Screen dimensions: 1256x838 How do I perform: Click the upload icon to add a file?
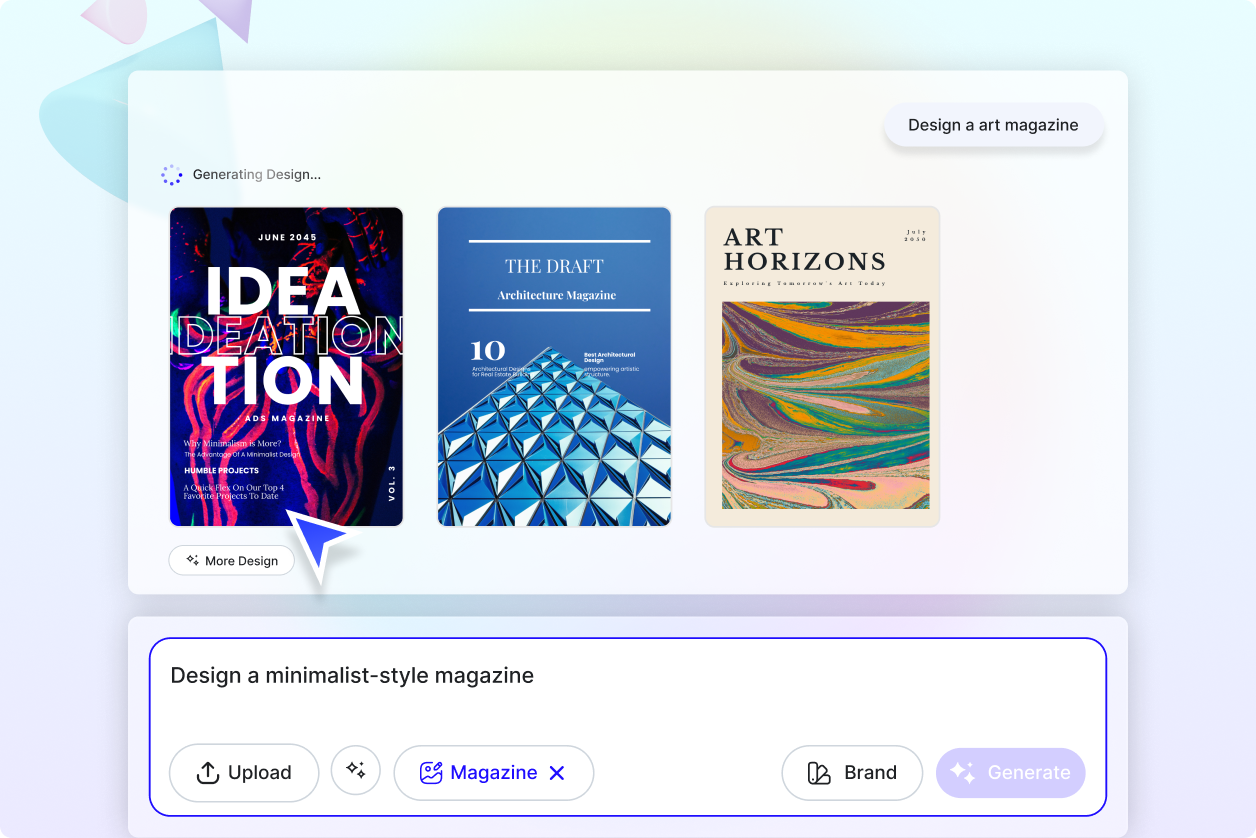[207, 772]
